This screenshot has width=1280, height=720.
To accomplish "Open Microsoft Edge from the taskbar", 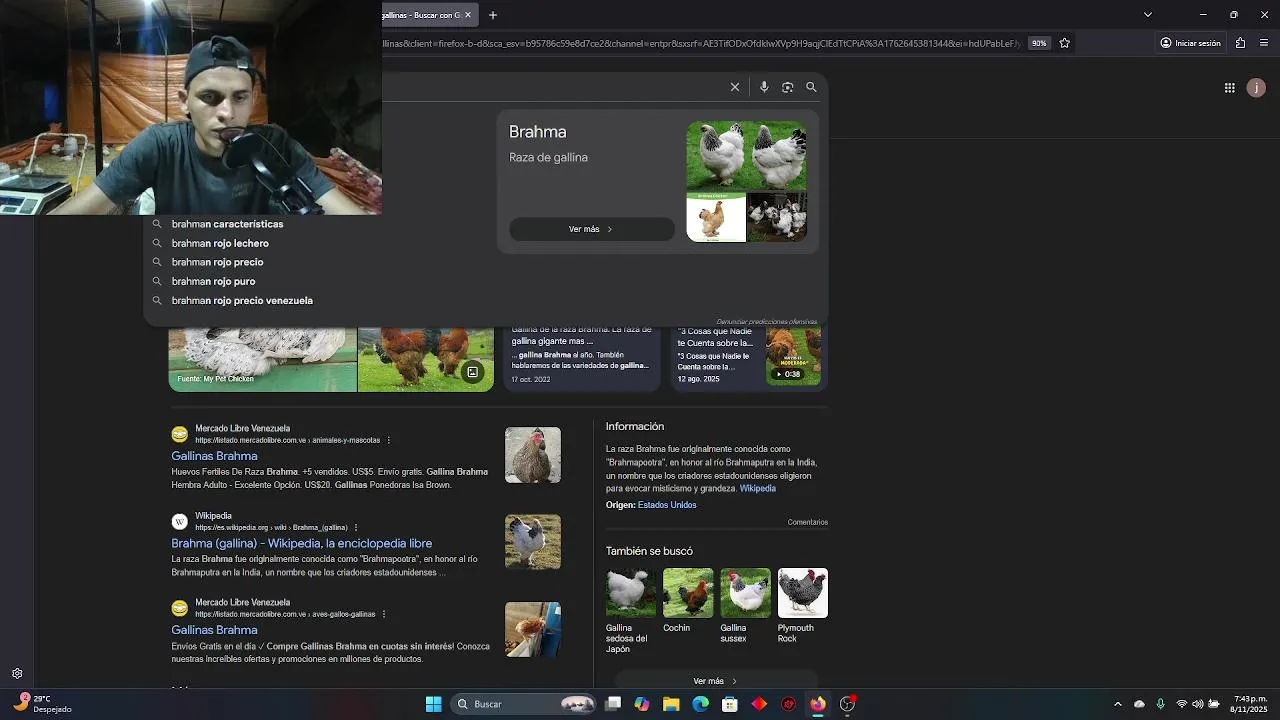I will pyautogui.click(x=701, y=704).
